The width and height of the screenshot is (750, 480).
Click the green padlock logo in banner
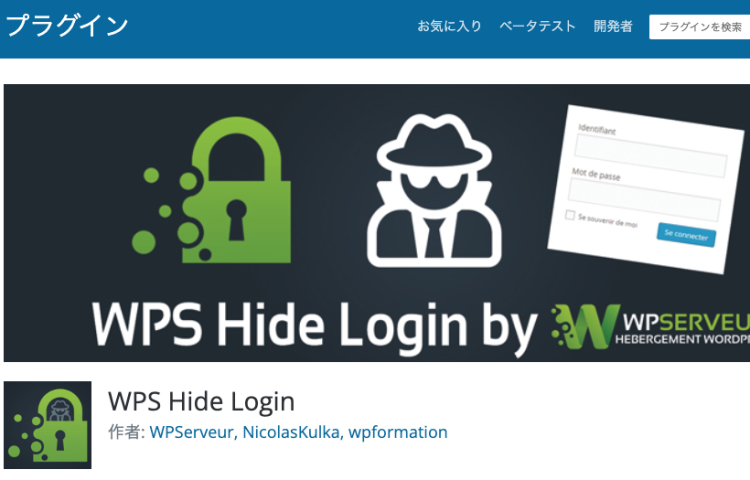212,190
